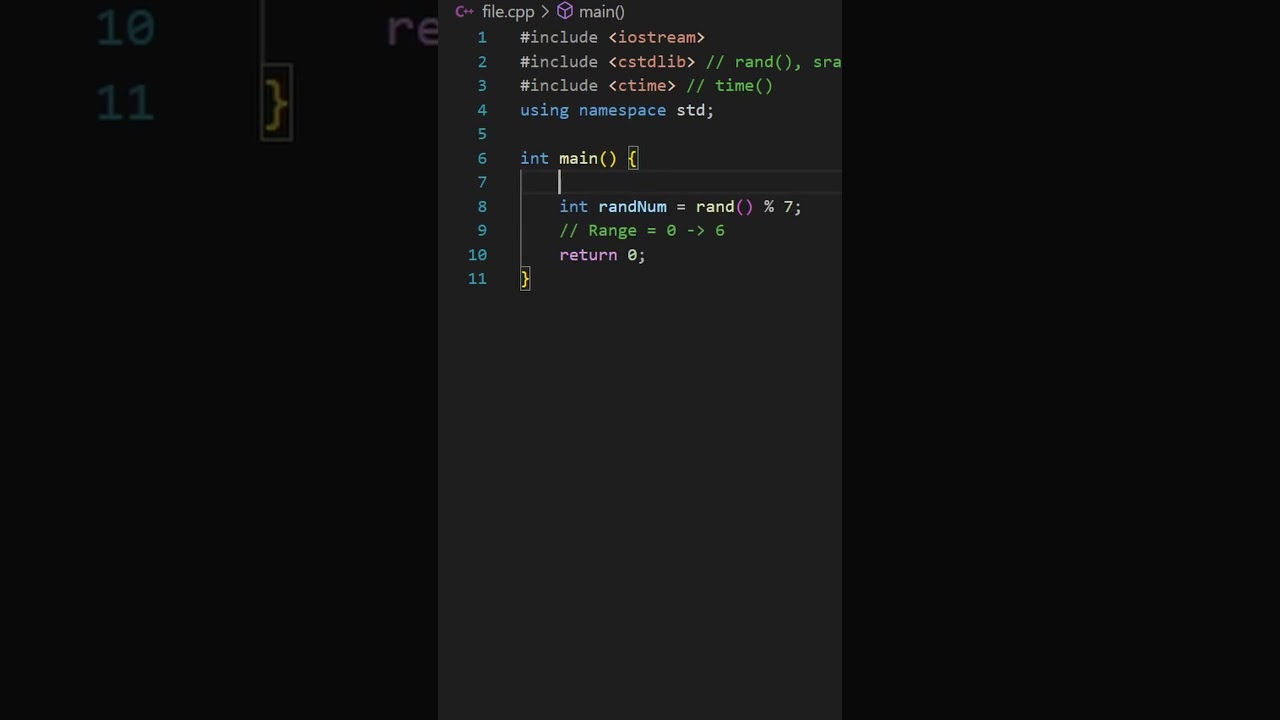Viewport: 1280px width, 720px height.
Task: Click the 'using' keyword on line 4
Action: [x=544, y=110]
